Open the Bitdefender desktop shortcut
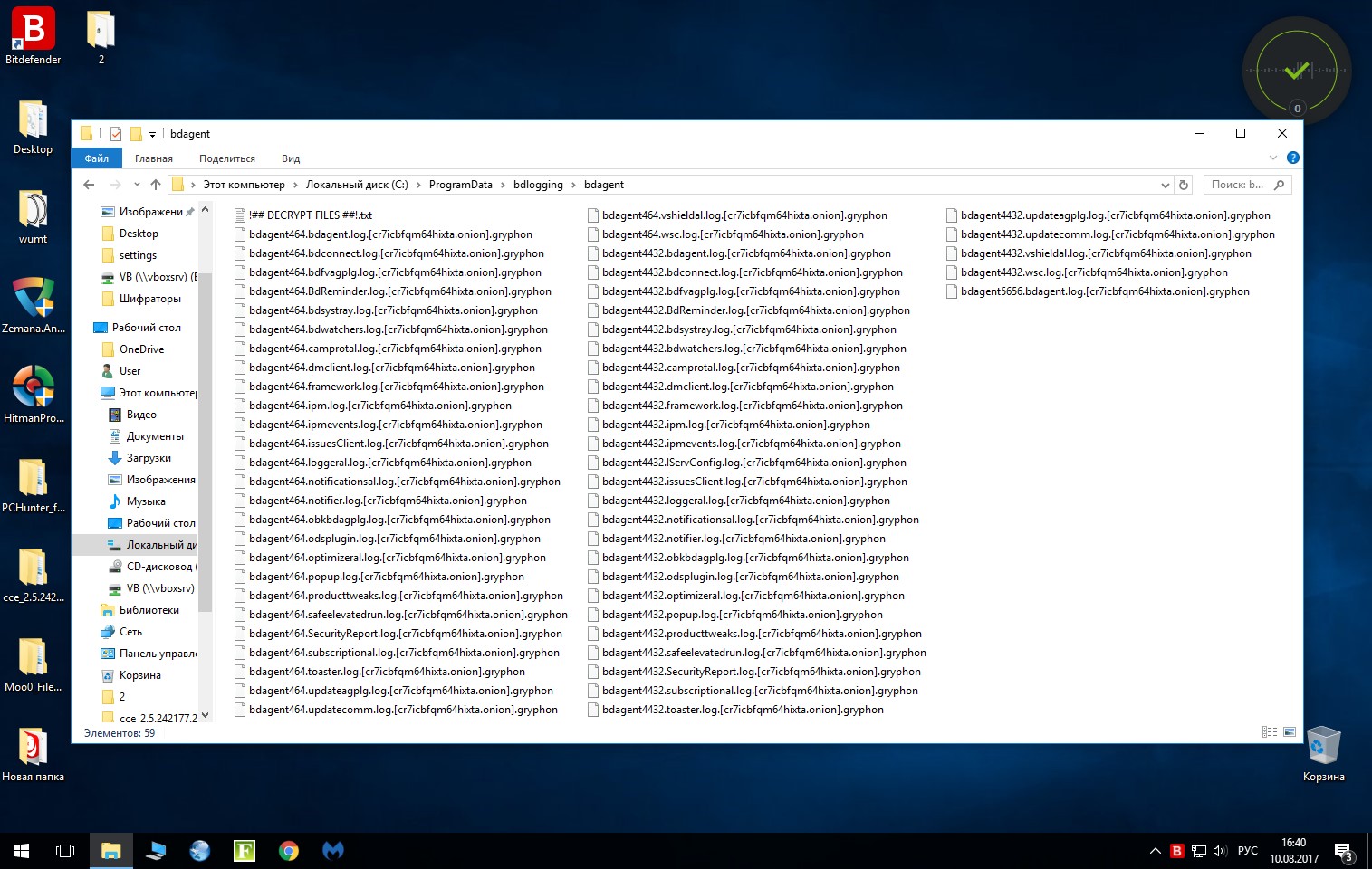The image size is (1372, 869). click(x=33, y=36)
